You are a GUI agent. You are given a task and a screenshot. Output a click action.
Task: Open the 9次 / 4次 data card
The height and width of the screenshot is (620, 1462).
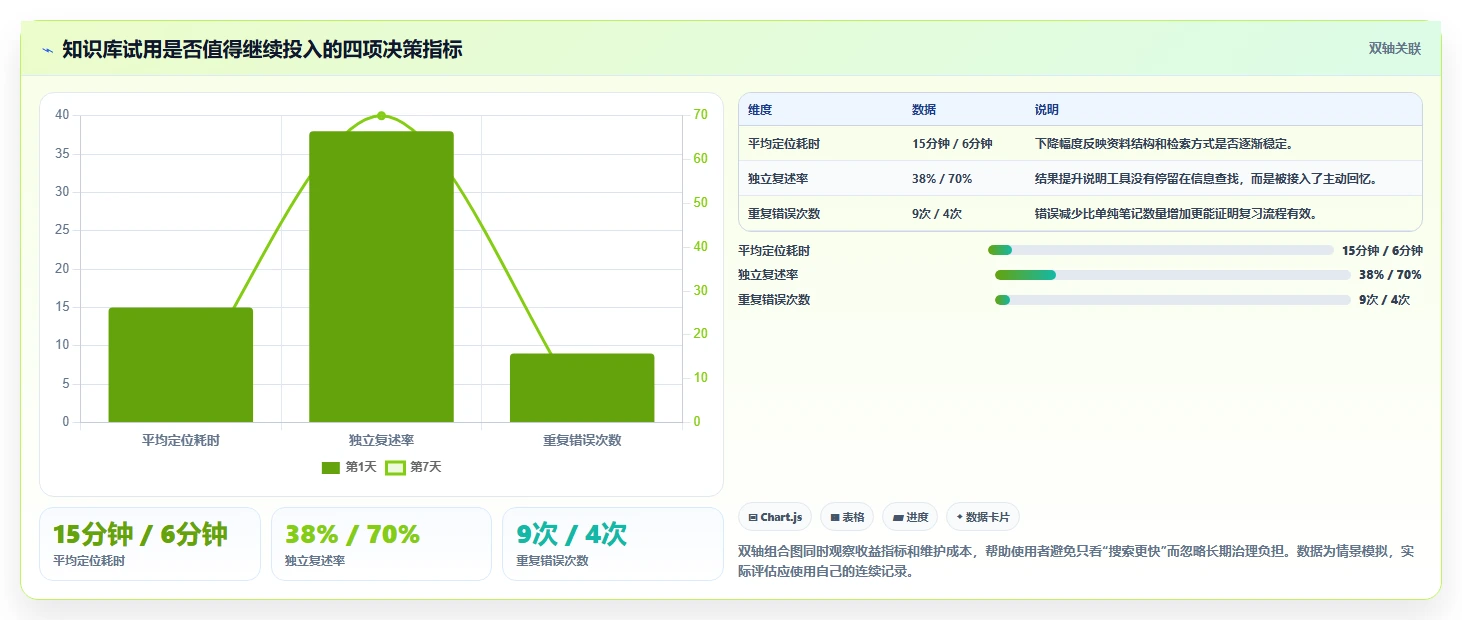[x=612, y=544]
